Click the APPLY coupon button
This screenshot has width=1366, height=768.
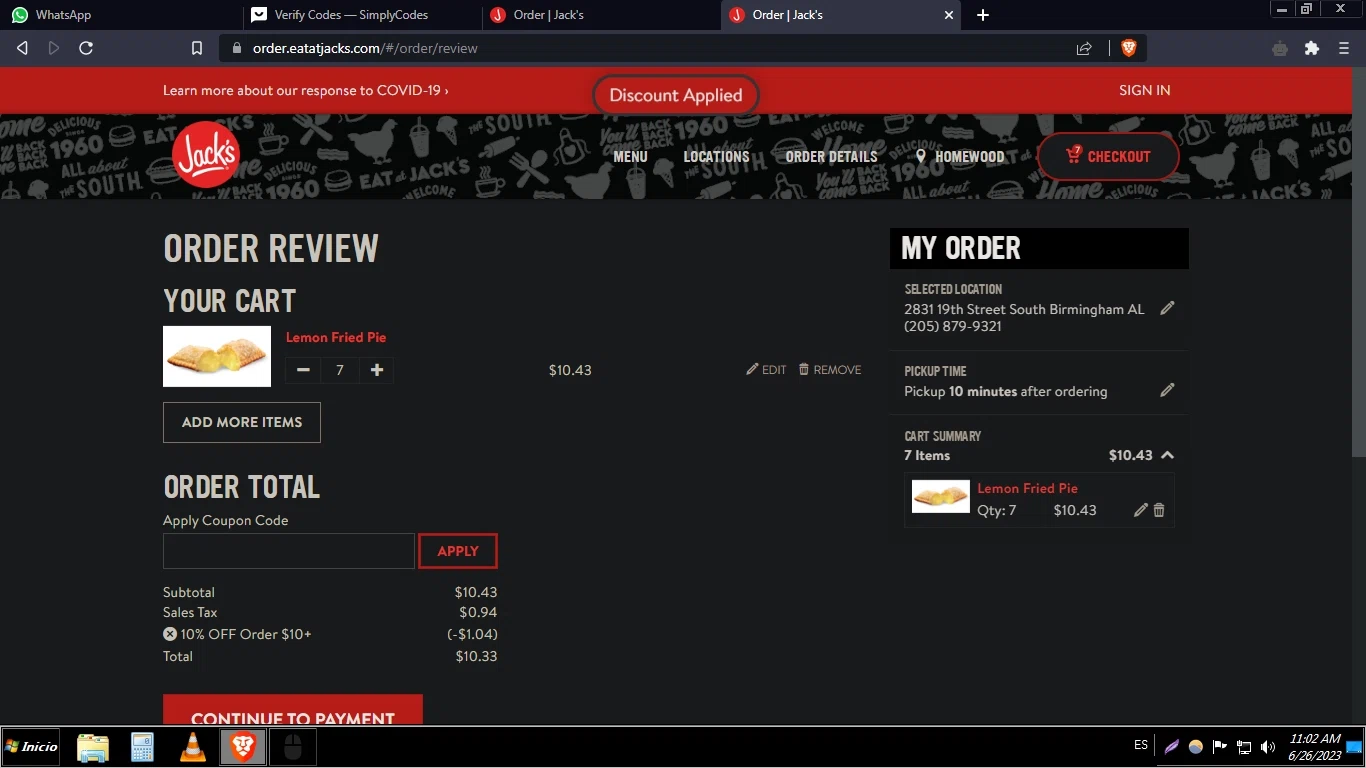(458, 551)
